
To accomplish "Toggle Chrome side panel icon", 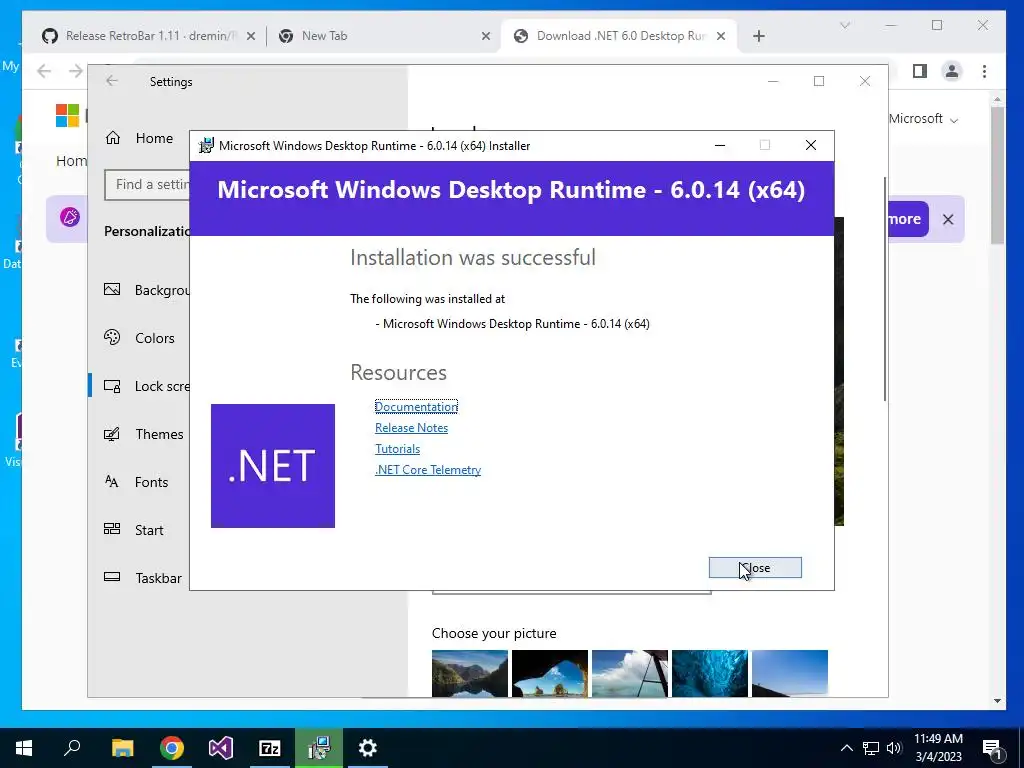I will pyautogui.click(x=920, y=71).
